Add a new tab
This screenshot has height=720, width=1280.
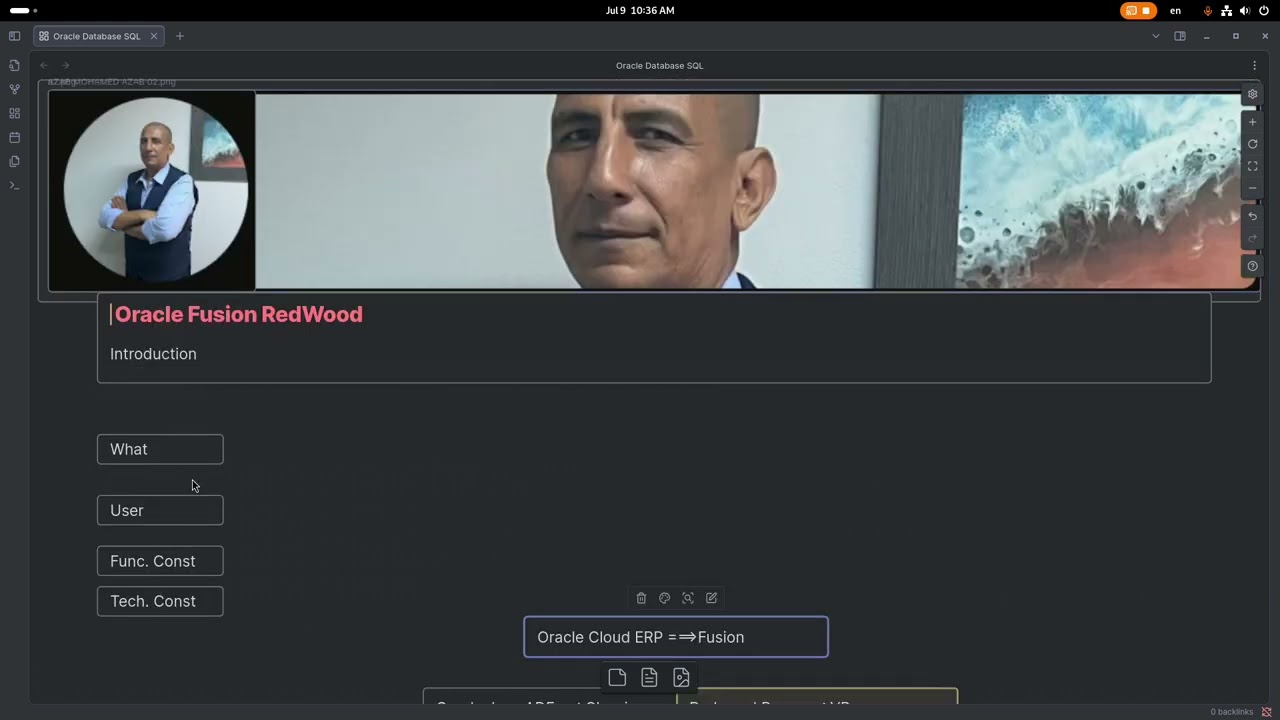pos(180,36)
